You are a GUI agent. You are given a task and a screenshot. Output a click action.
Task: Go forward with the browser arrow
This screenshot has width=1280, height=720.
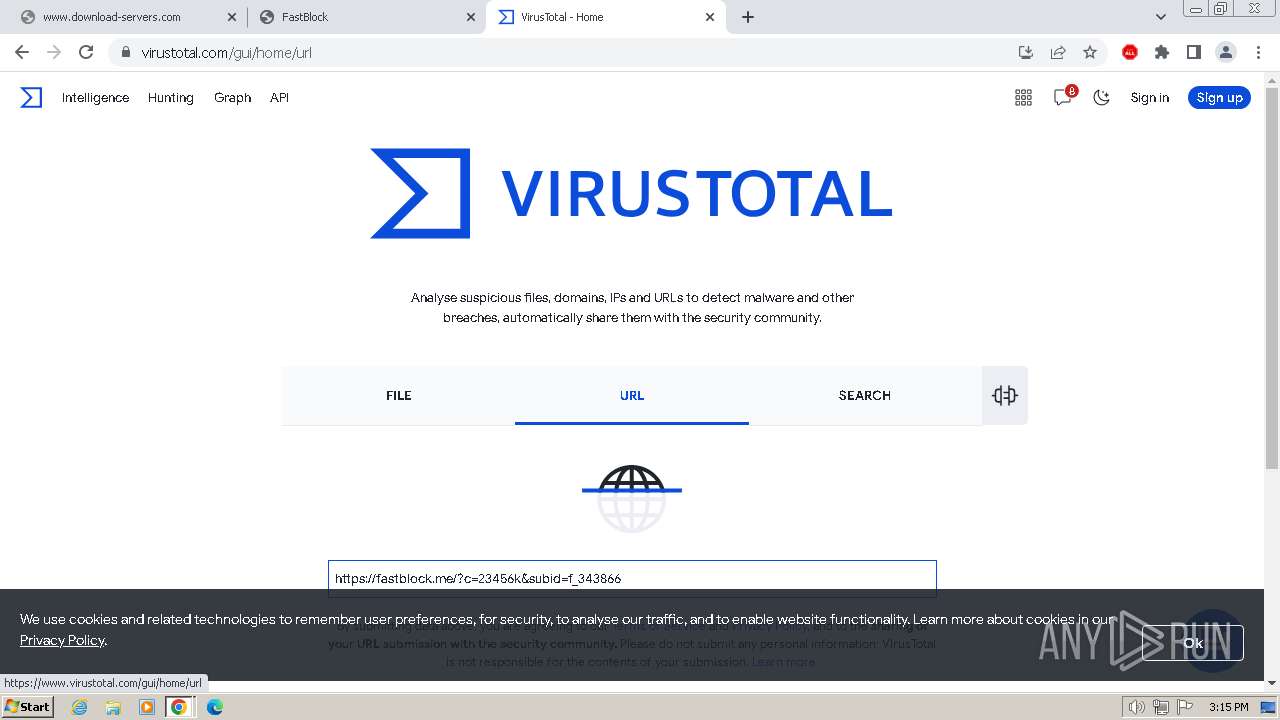coord(54,52)
